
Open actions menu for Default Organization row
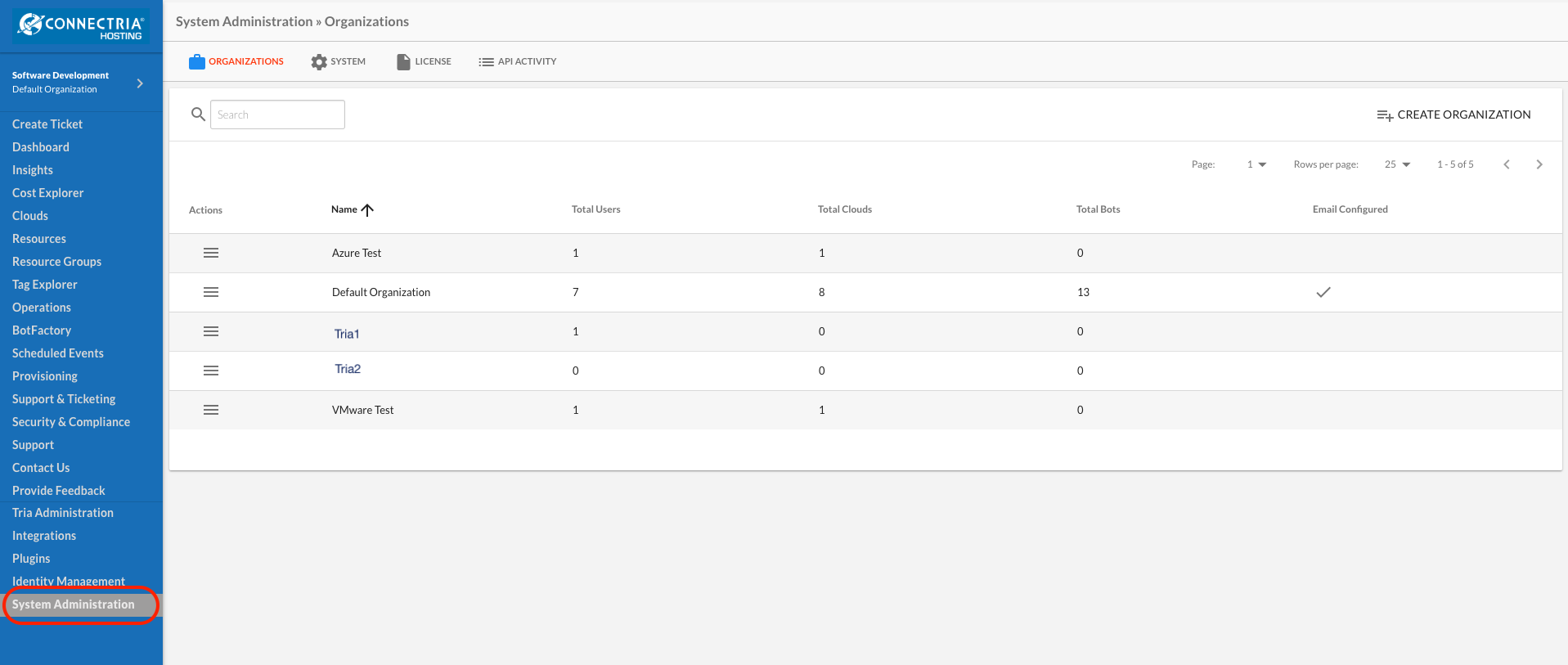point(211,292)
